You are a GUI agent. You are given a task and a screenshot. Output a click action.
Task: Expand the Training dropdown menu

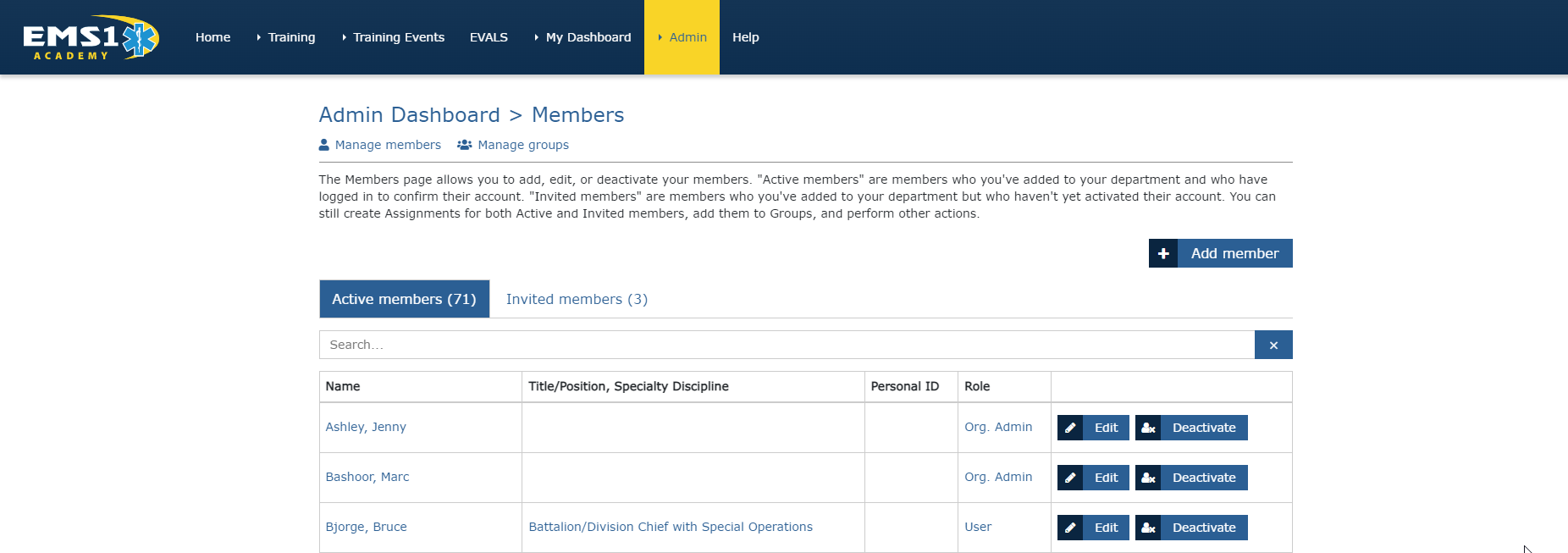point(286,37)
